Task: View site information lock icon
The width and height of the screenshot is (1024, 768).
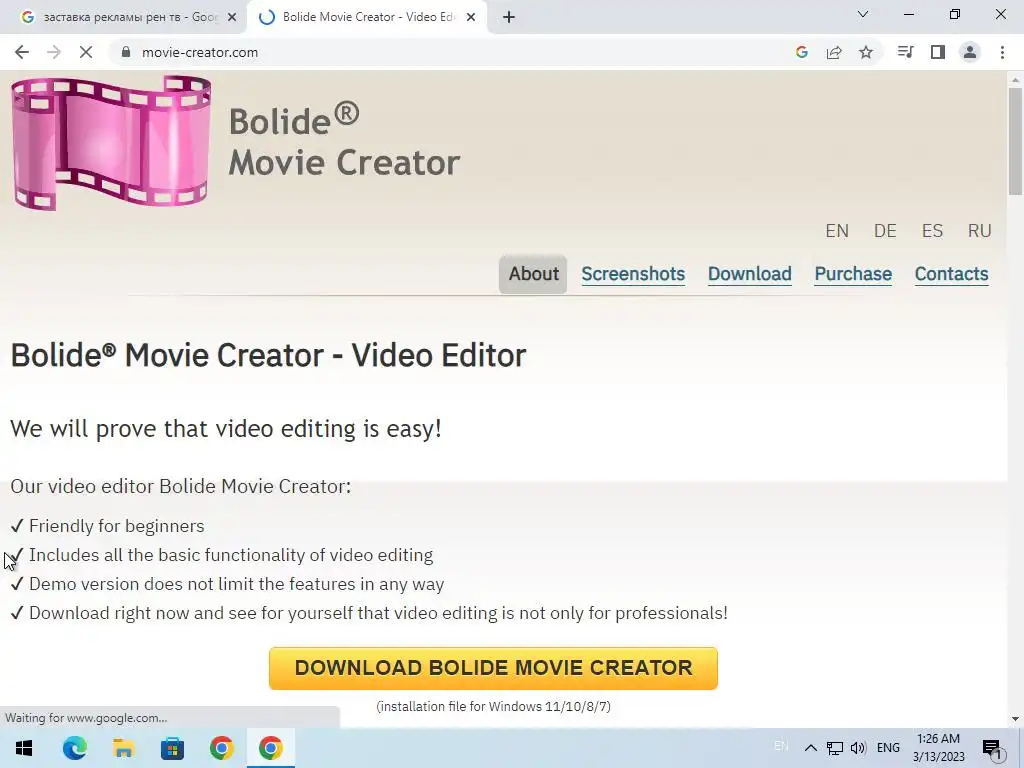Action: (x=126, y=52)
